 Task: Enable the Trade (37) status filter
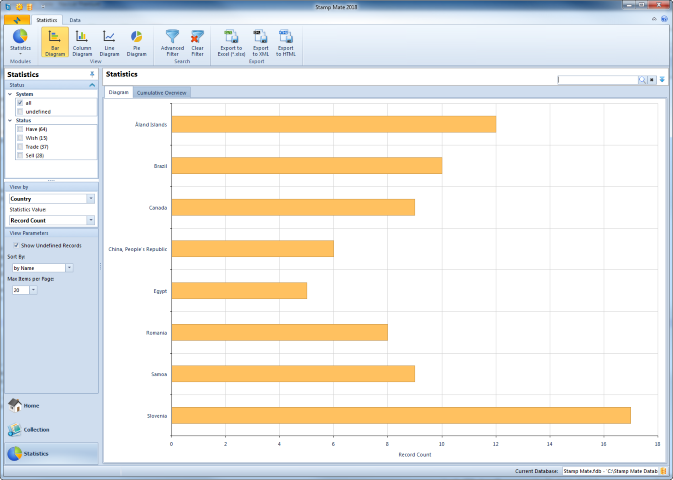click(20, 147)
